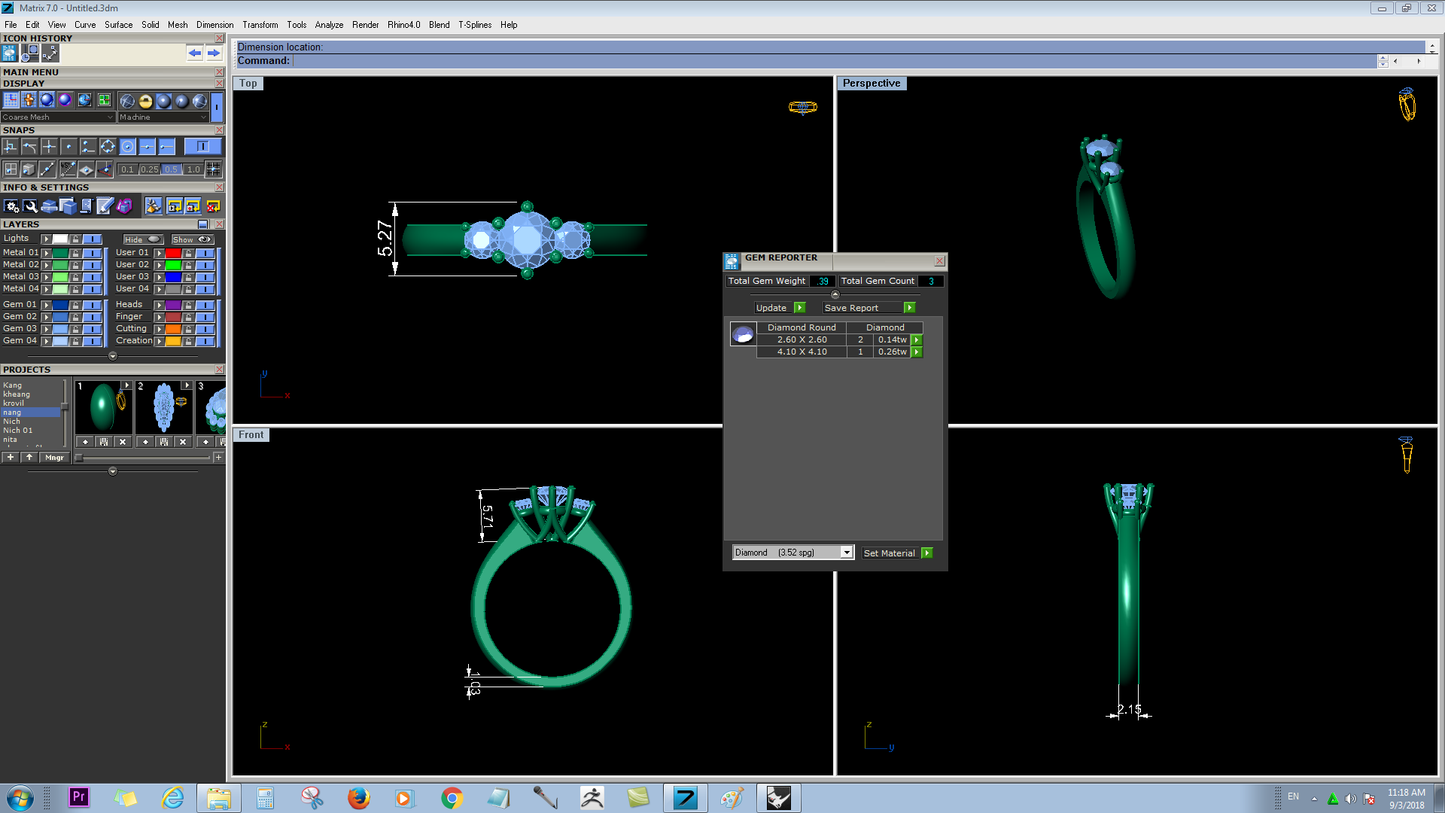Click the X delete icon under project thumbnail 1
Viewport: 1445px width, 813px height.
click(122, 442)
